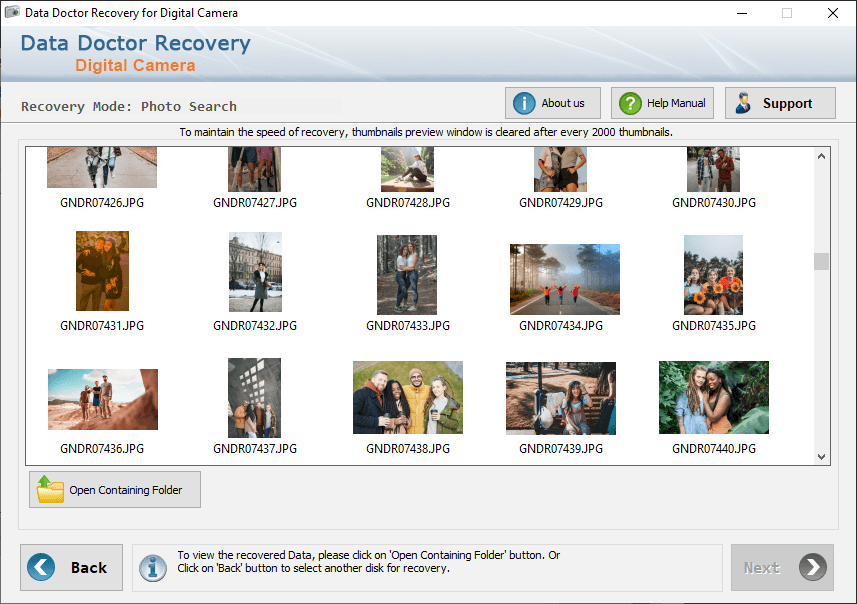Click the folder icon with green arrow

(x=50, y=489)
